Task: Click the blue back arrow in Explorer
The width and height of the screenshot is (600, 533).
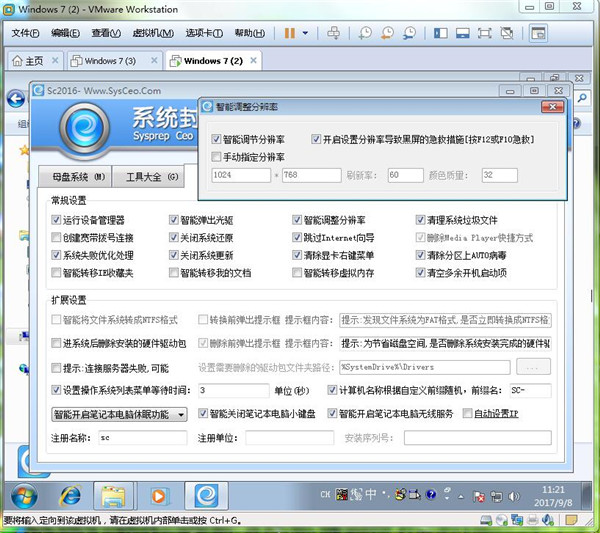Action: (x=16, y=99)
